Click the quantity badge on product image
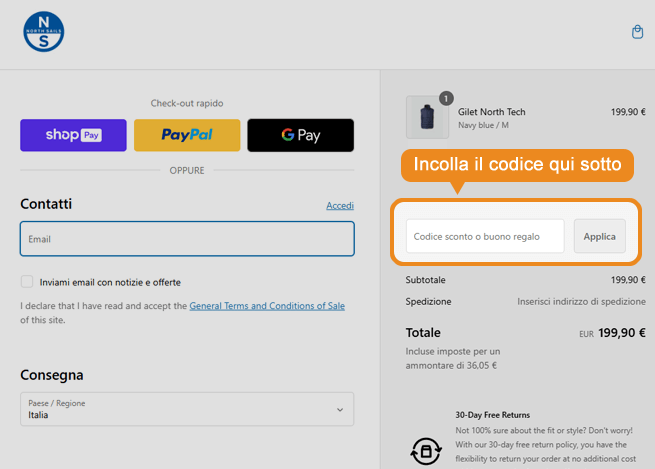 (446, 98)
